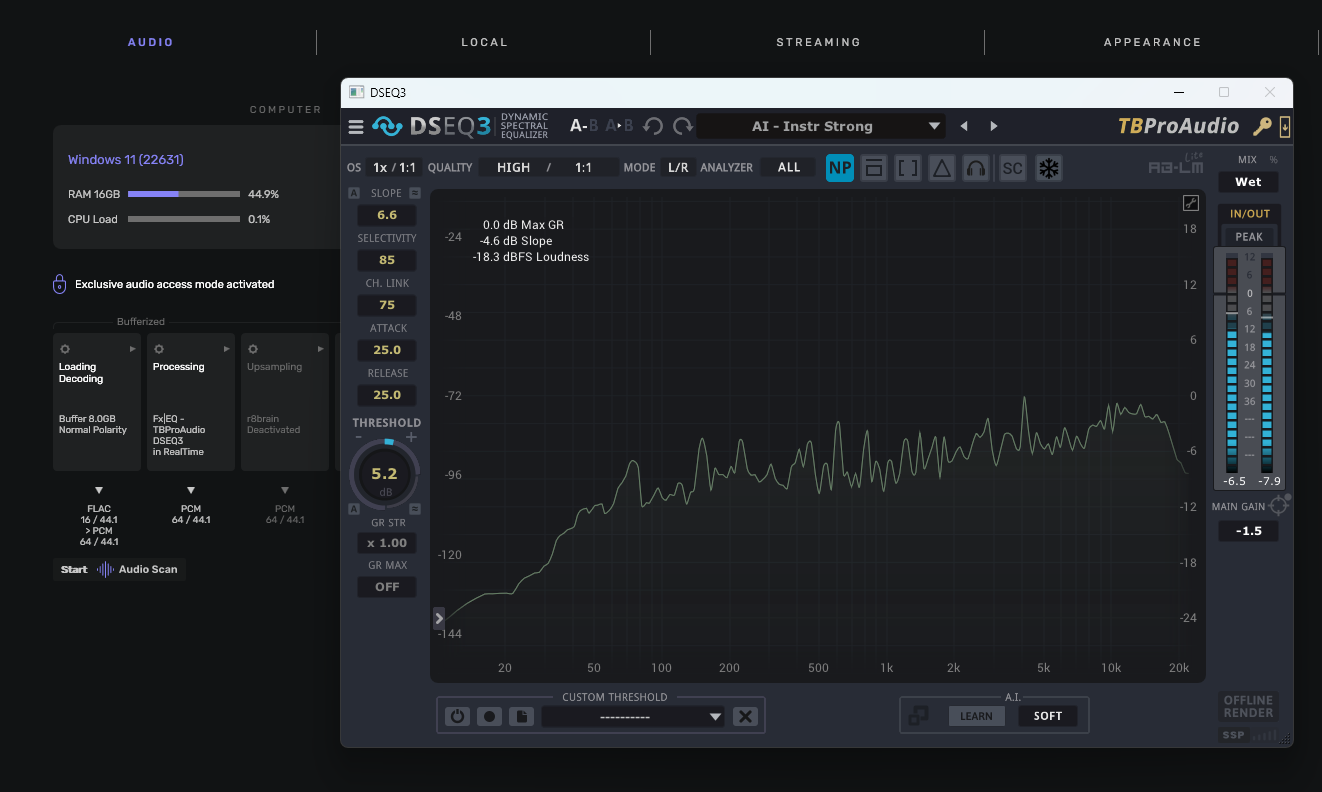Toggle the A button beside SLOPE
This screenshot has width=1322, height=792.
(354, 193)
